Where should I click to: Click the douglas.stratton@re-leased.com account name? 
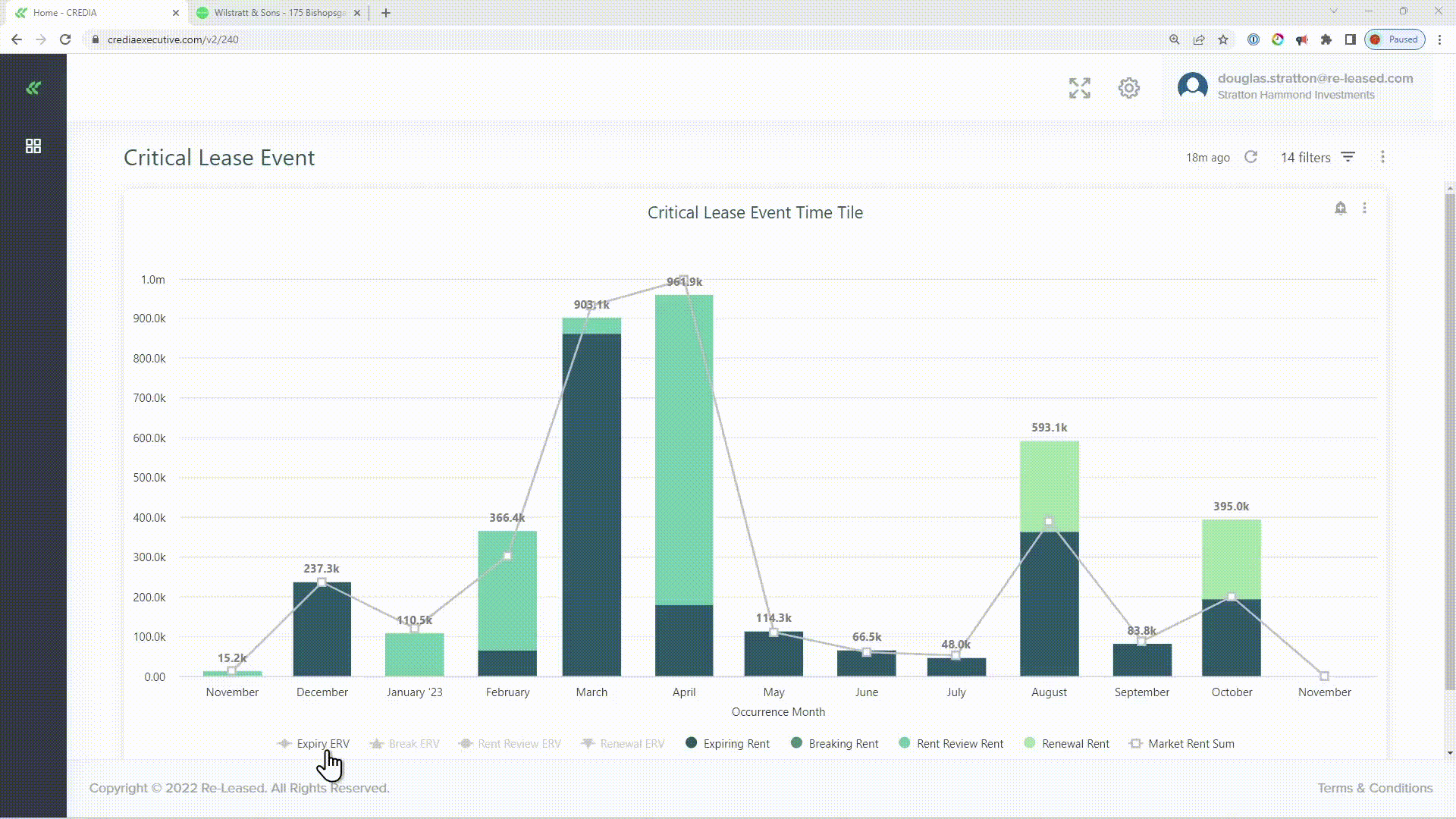pos(1315,78)
